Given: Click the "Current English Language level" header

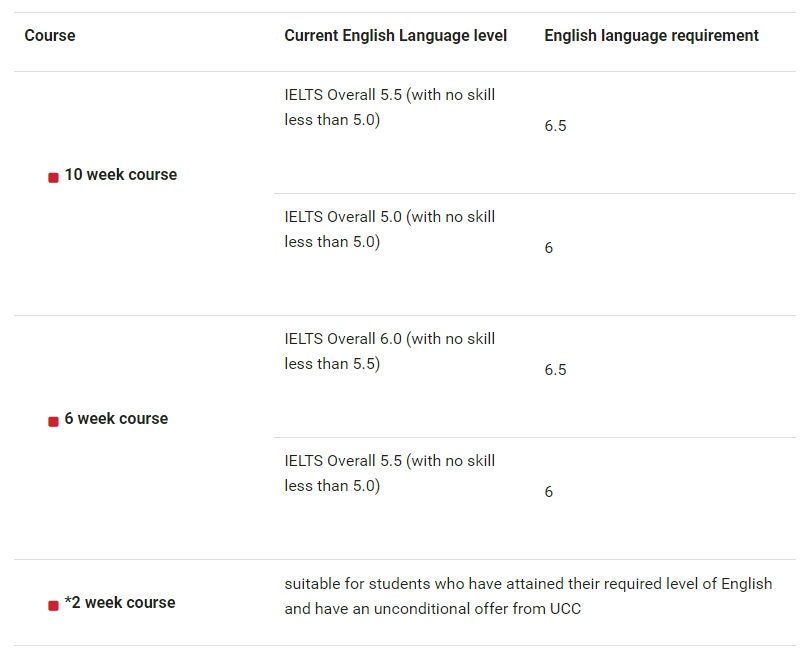Looking at the screenshot, I should point(395,36).
